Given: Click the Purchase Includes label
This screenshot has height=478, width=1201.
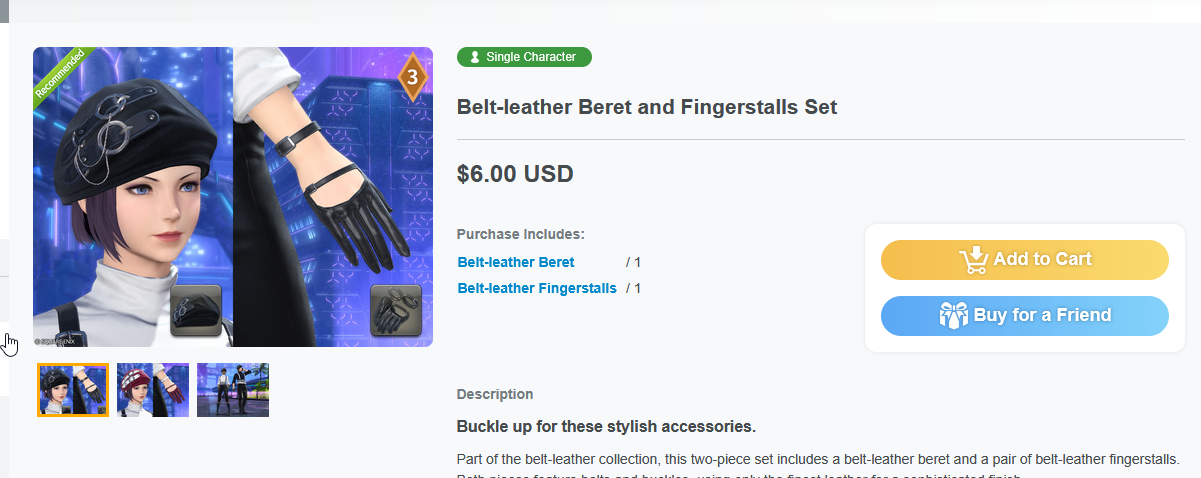Looking at the screenshot, I should (520, 234).
